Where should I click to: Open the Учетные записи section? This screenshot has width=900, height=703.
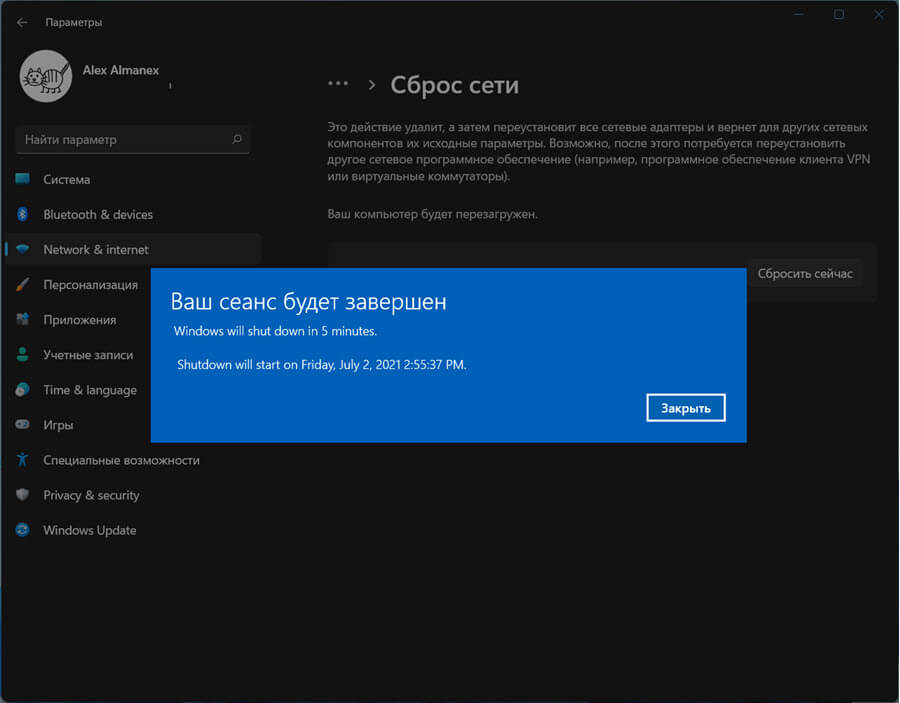pyautogui.click(x=88, y=355)
